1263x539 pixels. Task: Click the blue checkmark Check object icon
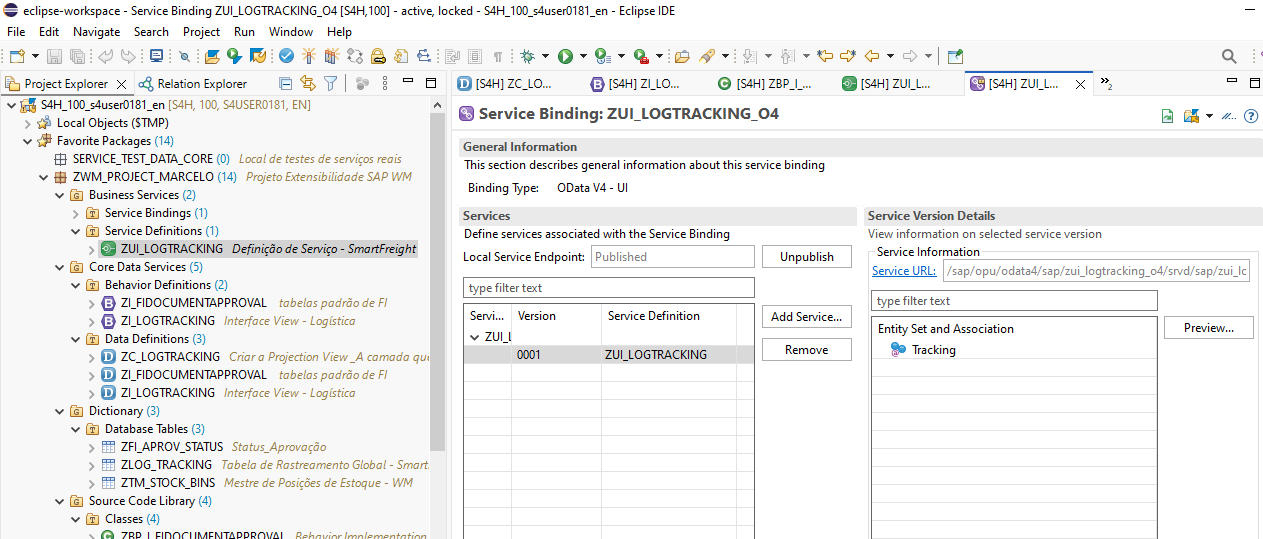point(286,57)
